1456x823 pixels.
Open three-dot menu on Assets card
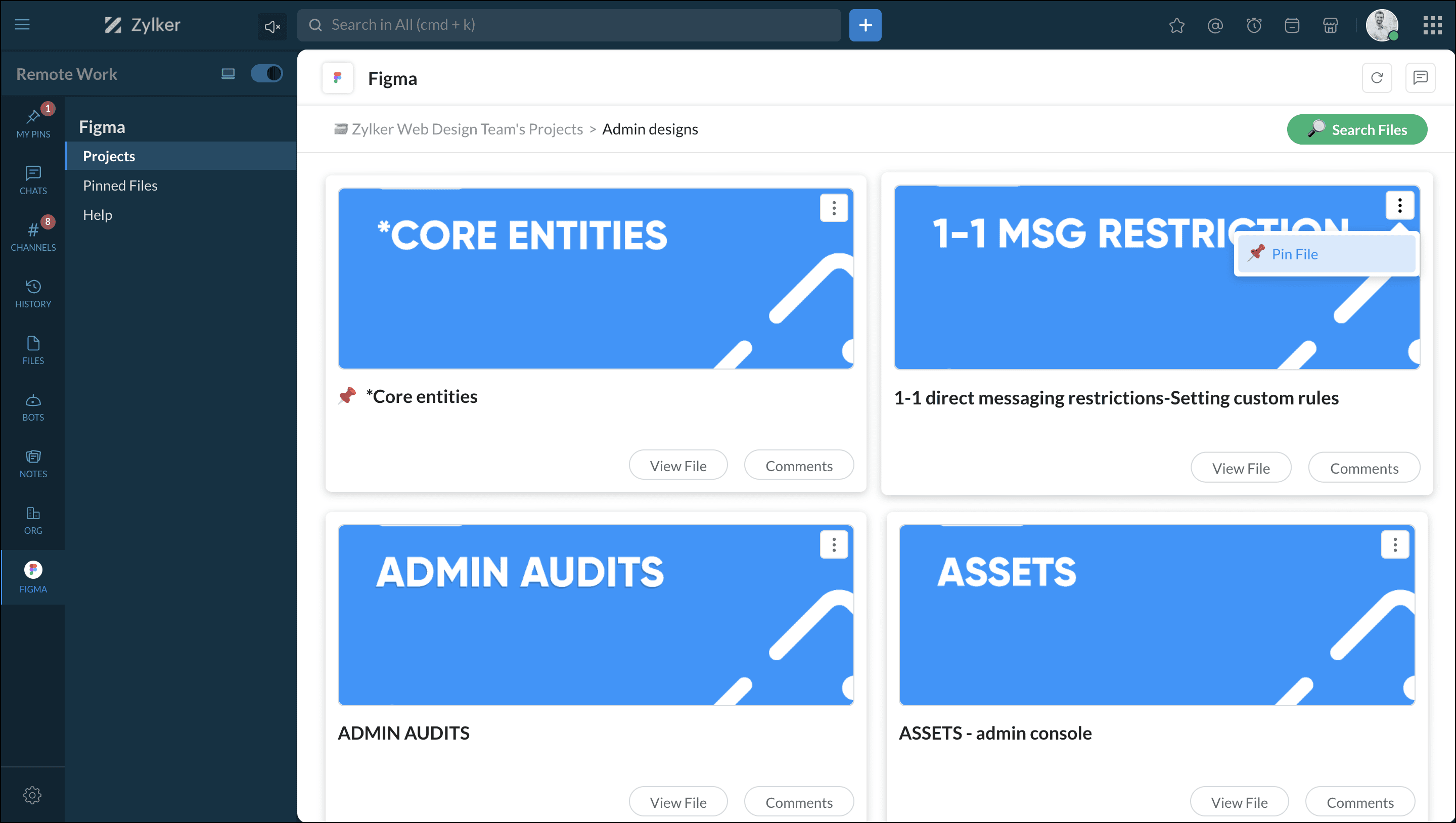1394,544
